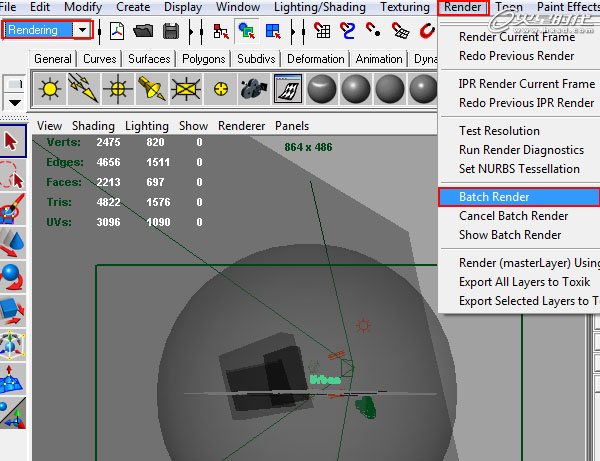This screenshot has height=461, width=600.
Task: Switch to the Polygons shelf tab
Action: (x=204, y=59)
